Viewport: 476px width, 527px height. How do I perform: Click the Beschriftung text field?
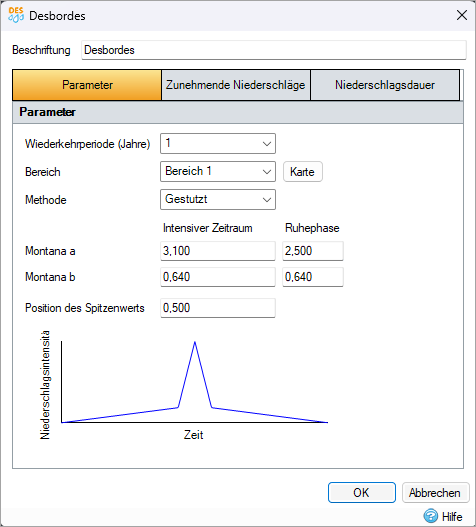pyautogui.click(x=274, y=50)
